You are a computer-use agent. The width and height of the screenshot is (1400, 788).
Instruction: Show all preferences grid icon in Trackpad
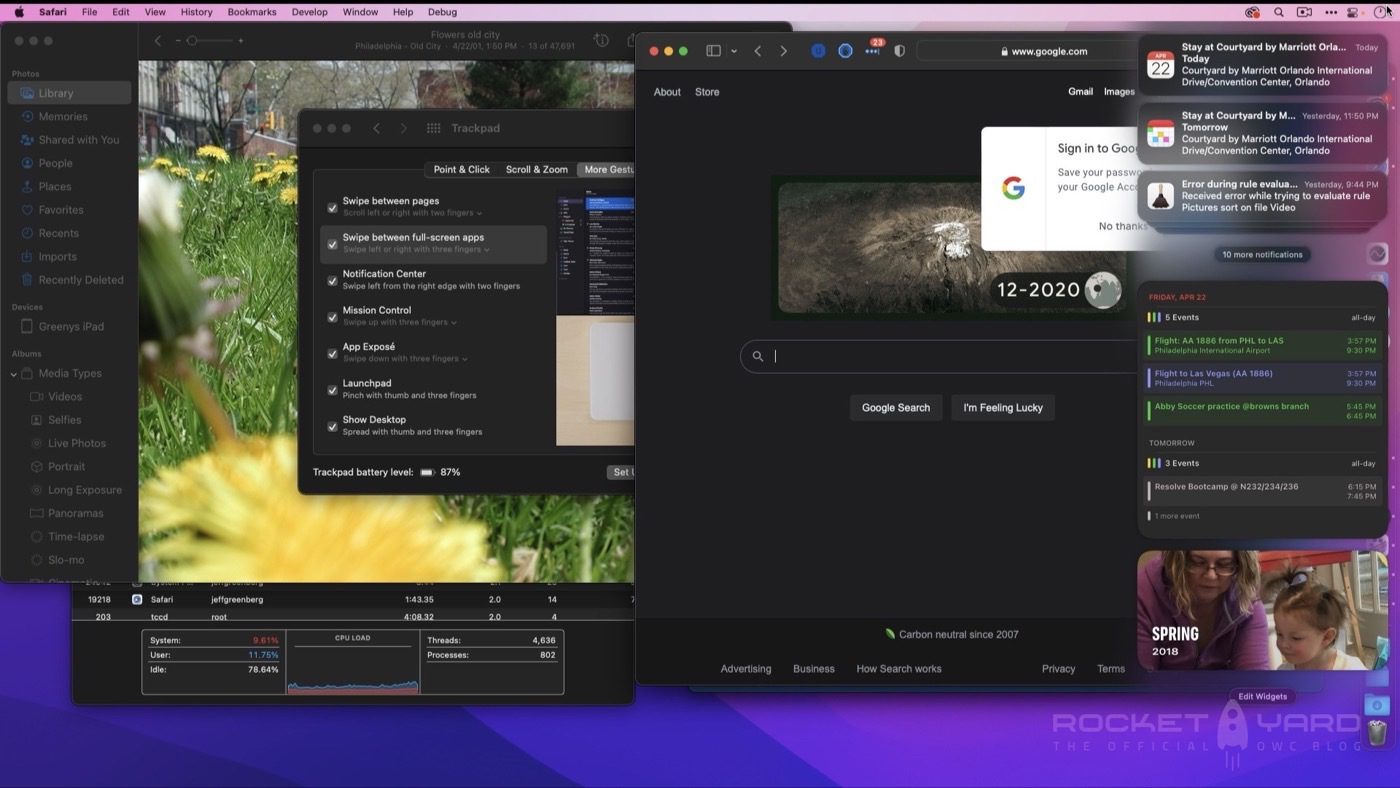click(433, 128)
